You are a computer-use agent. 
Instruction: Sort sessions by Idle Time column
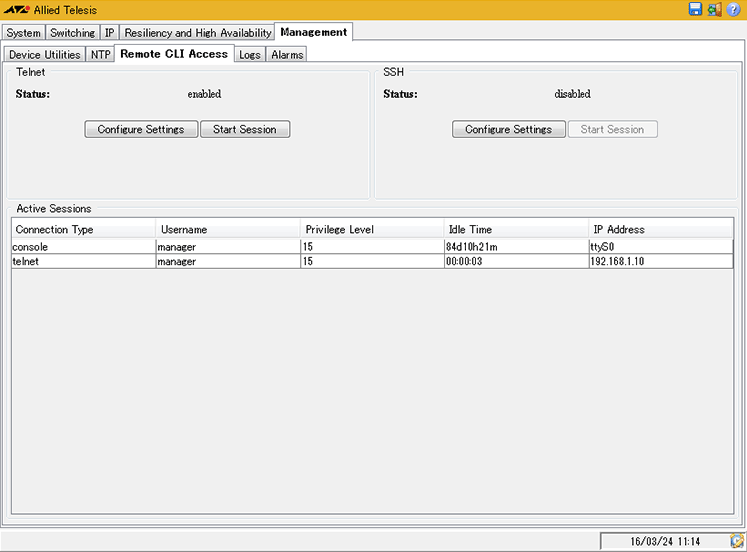point(516,229)
